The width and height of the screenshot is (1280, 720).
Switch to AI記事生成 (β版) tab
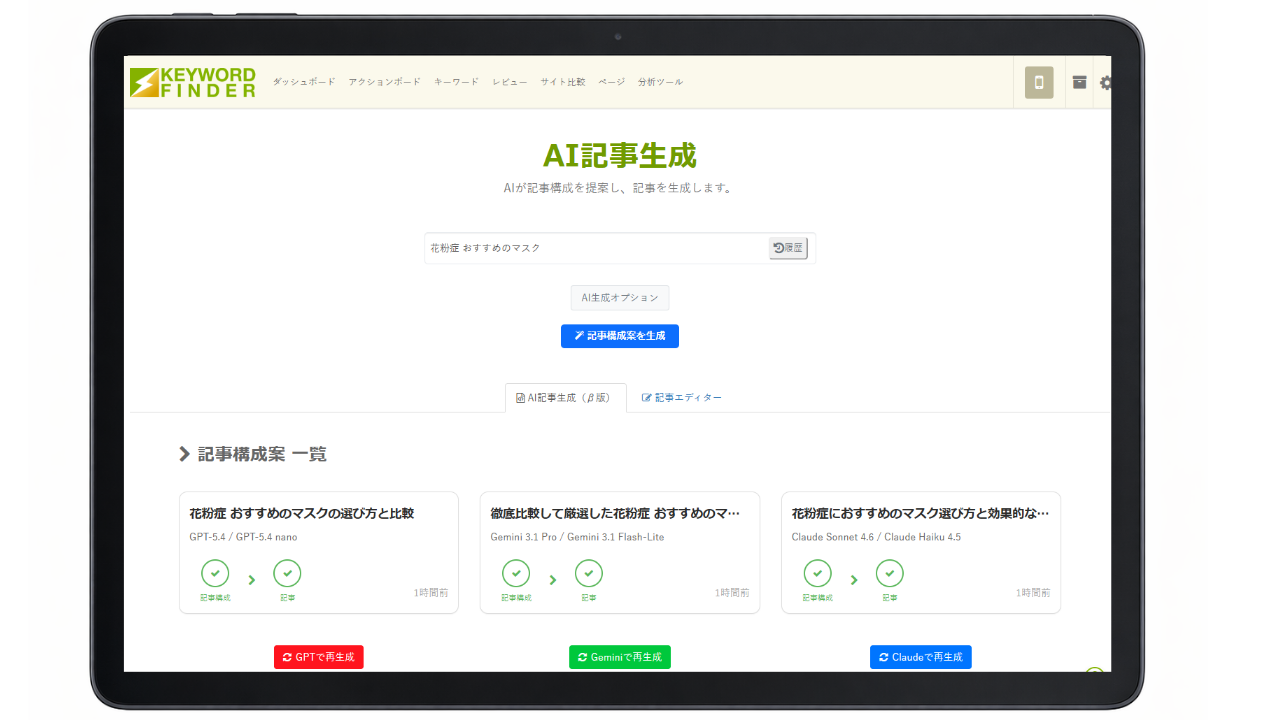[x=566, y=397]
